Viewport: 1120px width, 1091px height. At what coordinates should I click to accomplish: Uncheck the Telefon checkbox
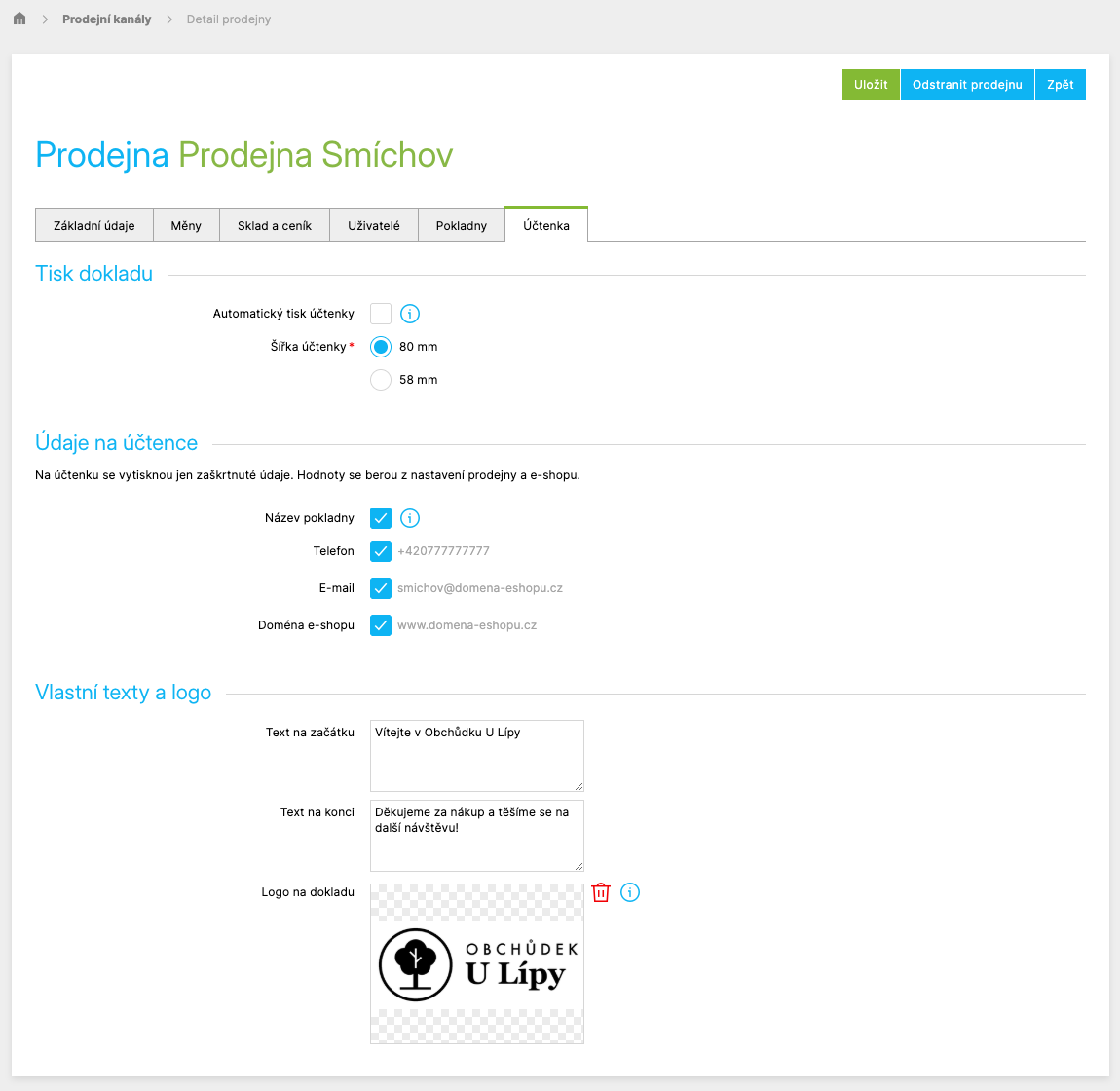(381, 551)
